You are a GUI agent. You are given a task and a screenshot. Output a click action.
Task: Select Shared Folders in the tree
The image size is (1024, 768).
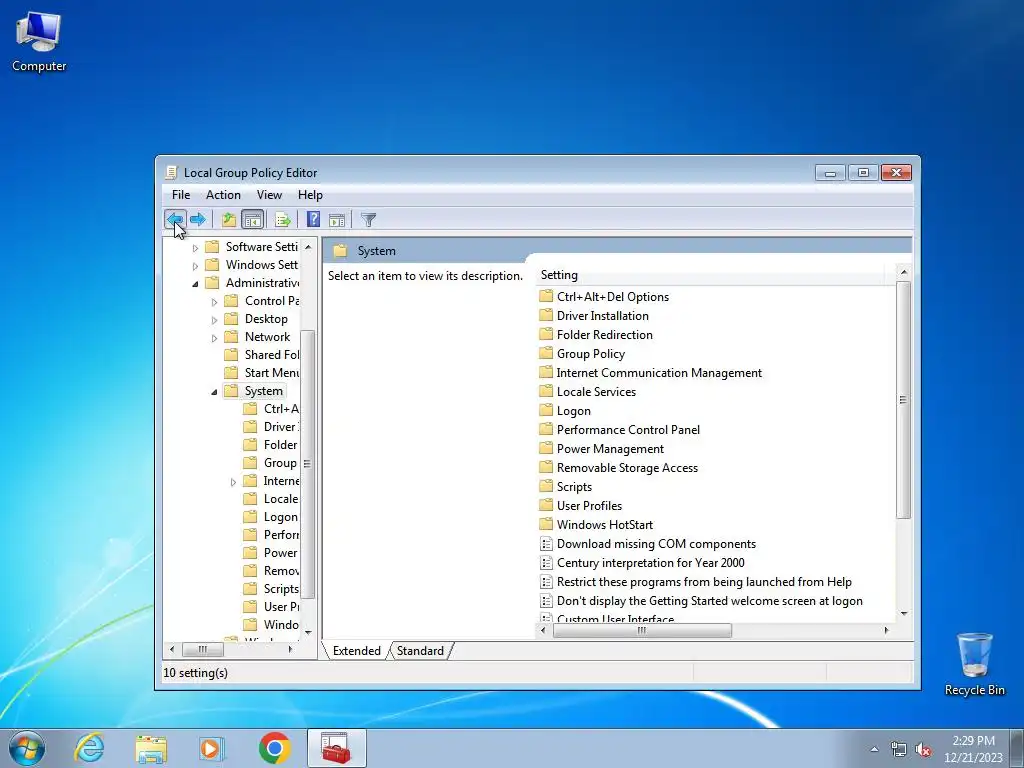tap(261, 355)
